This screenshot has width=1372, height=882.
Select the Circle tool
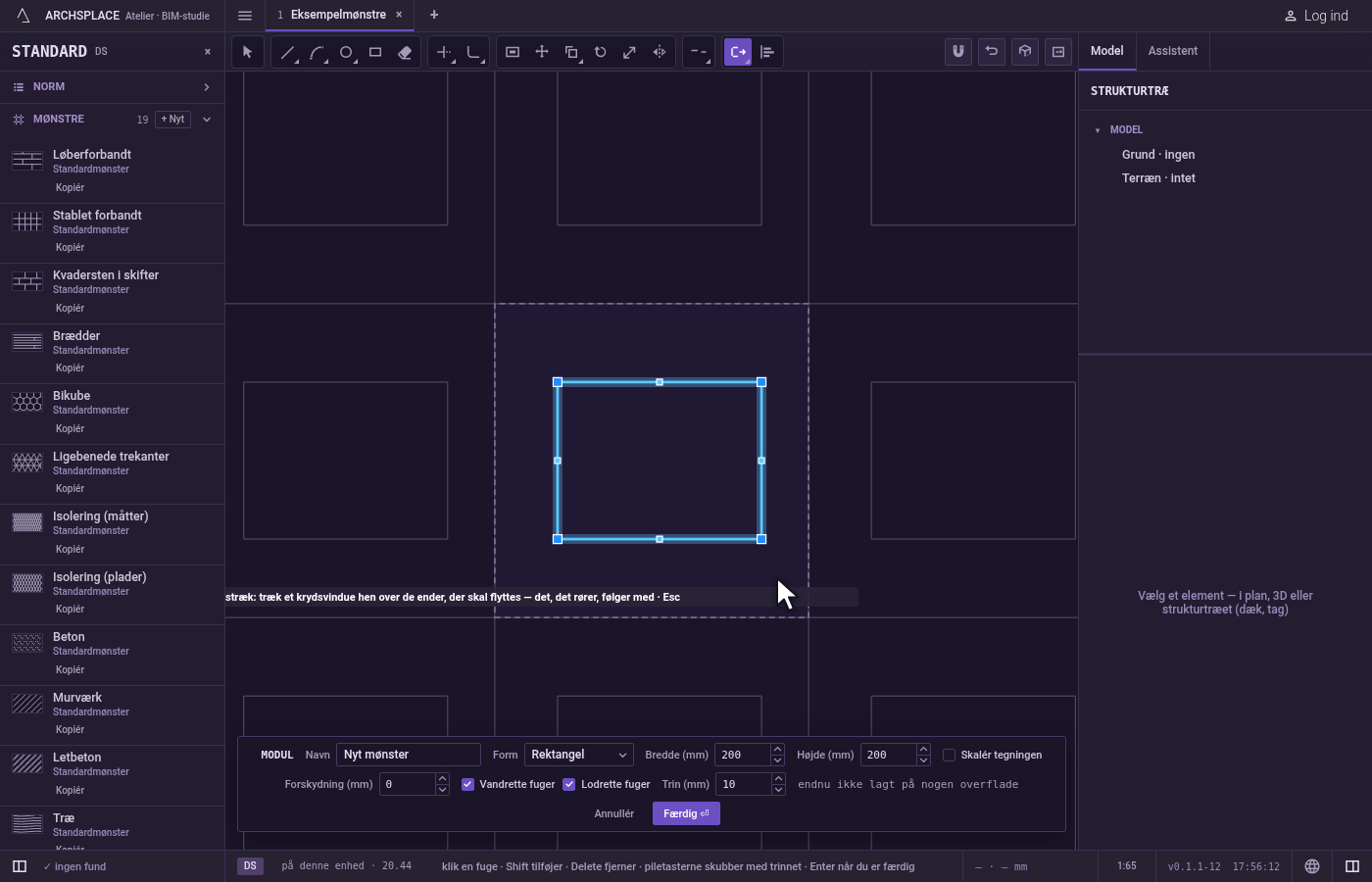pos(346,52)
